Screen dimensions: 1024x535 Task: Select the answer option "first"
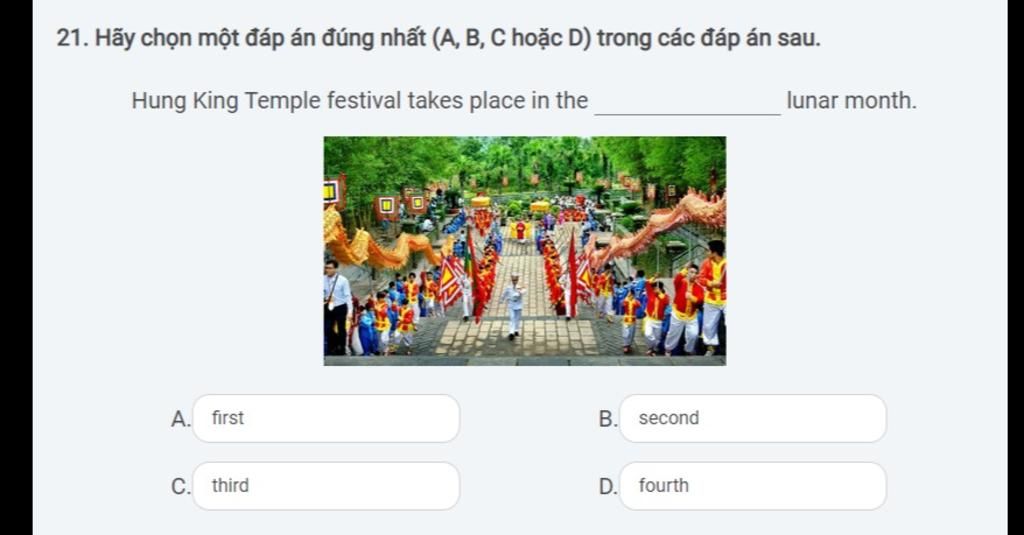click(326, 418)
